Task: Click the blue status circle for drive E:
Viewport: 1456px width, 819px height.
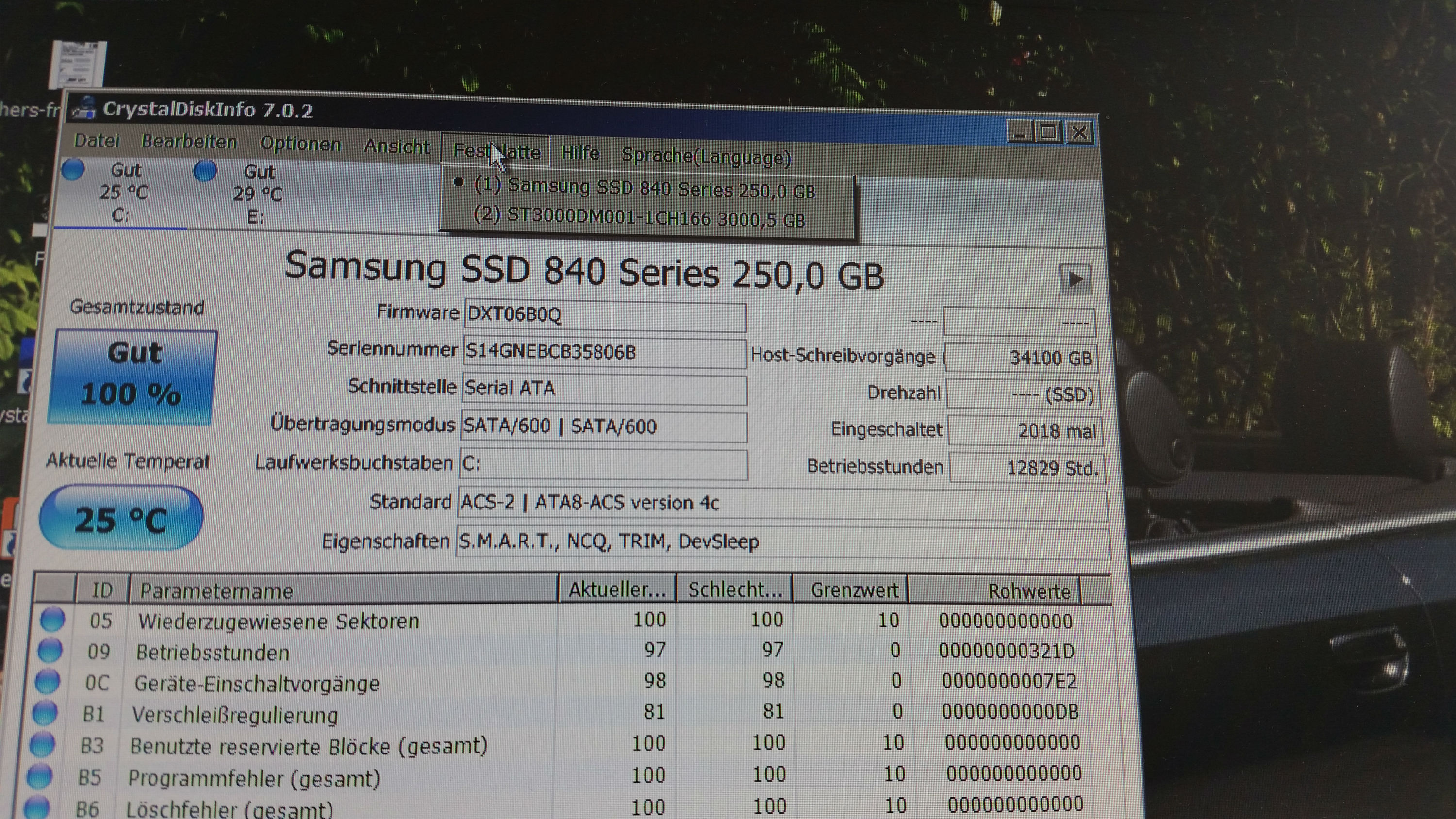Action: pyautogui.click(x=205, y=170)
